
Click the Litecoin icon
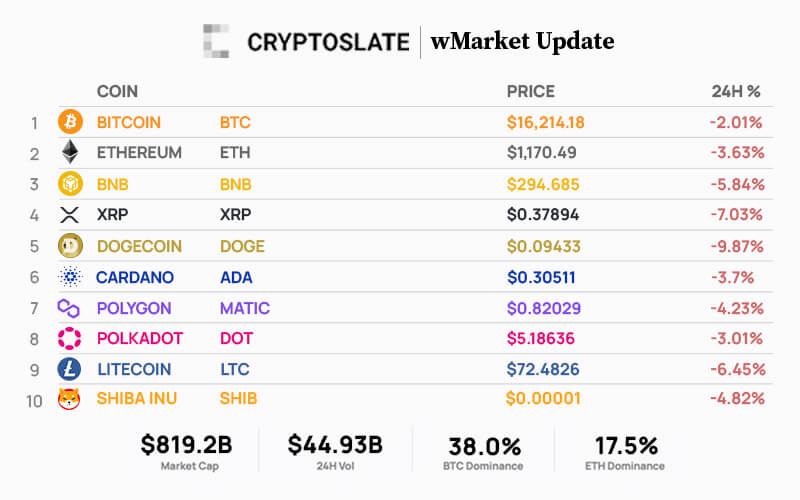[x=70, y=368]
